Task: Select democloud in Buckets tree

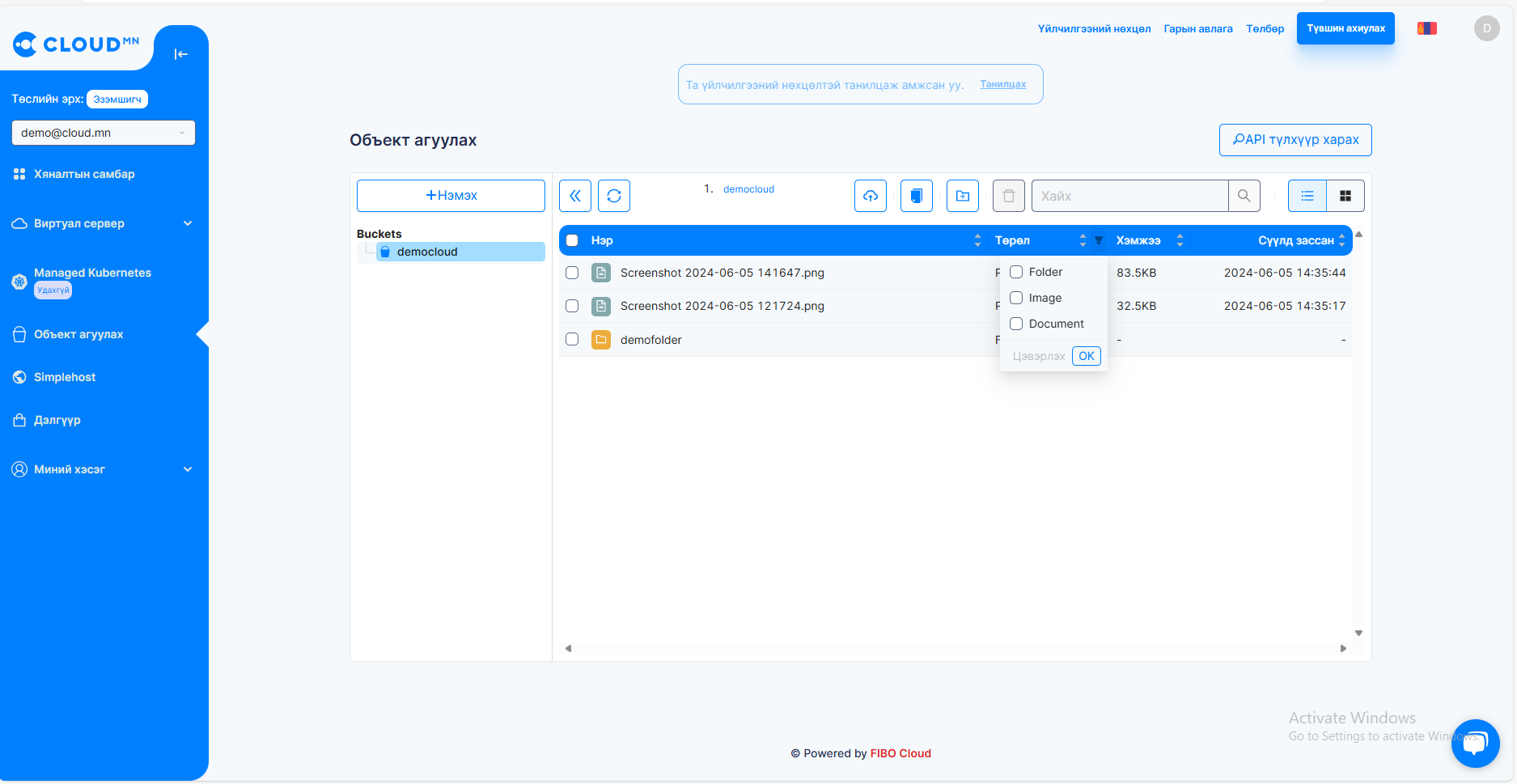Action: 460,252
